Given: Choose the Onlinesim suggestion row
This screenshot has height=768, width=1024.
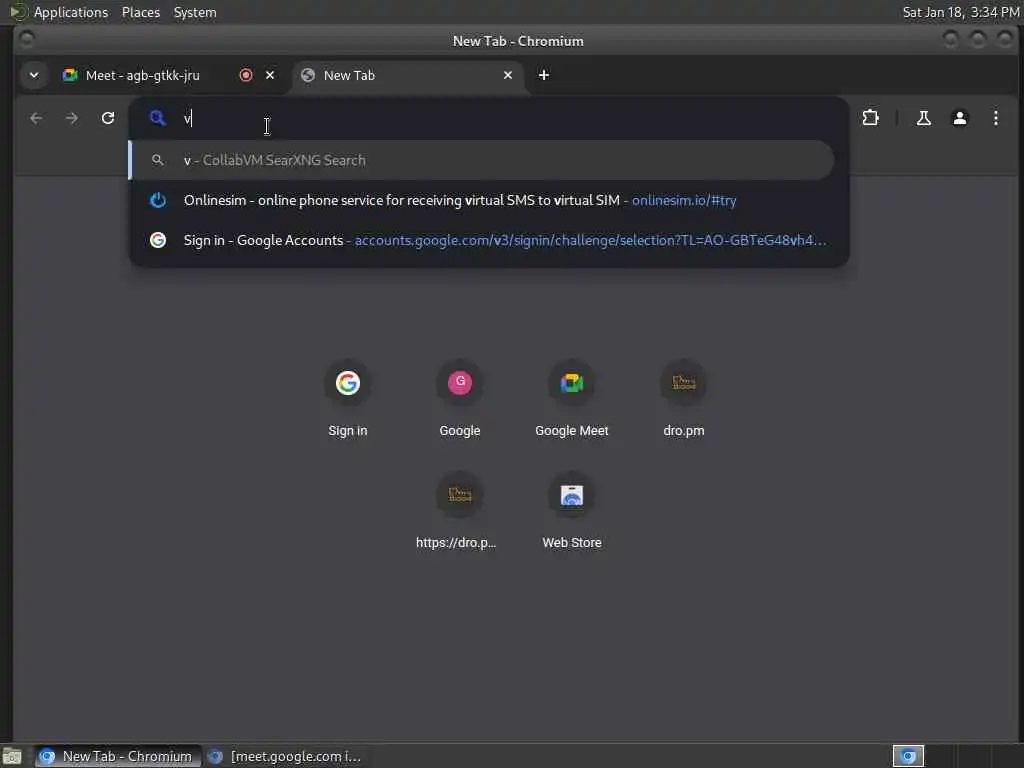Looking at the screenshot, I should (482, 200).
